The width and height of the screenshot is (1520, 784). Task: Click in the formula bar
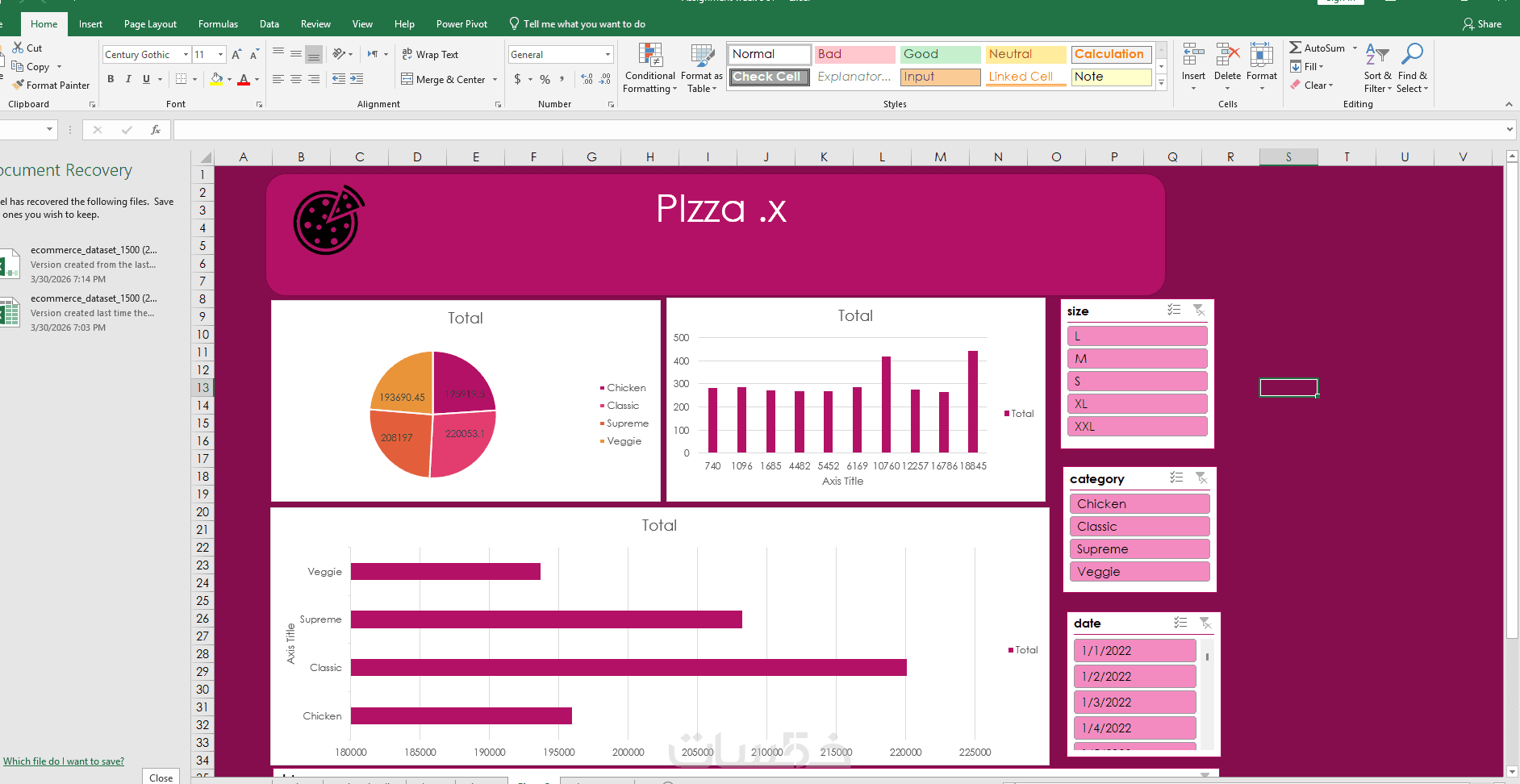tap(839, 130)
